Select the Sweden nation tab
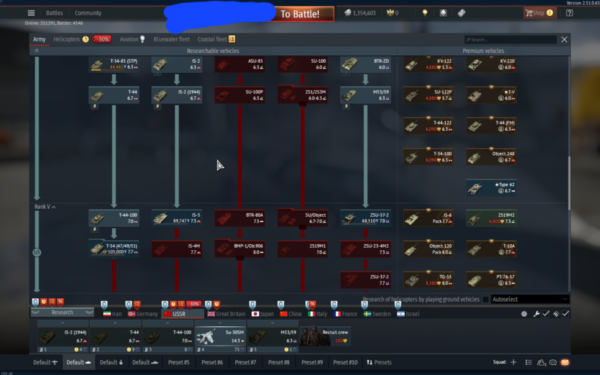The image size is (600, 375). [377, 314]
